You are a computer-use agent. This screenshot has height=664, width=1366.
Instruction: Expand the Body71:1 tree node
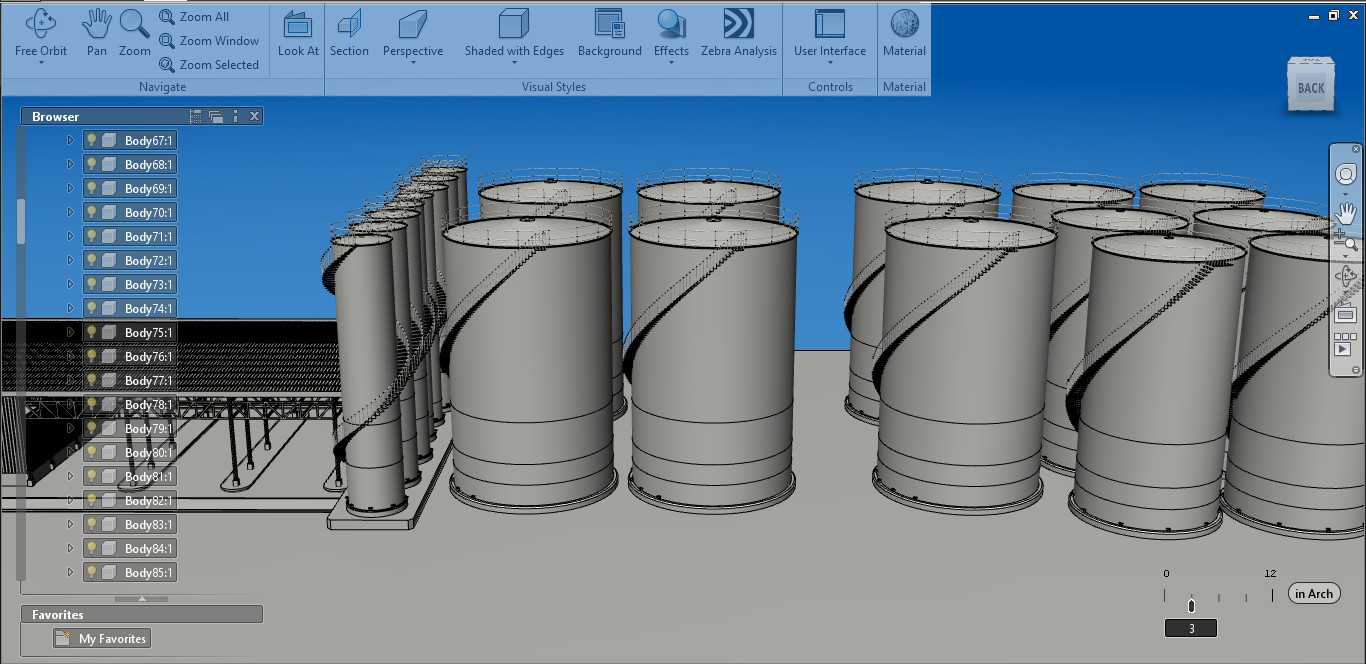[x=70, y=236]
